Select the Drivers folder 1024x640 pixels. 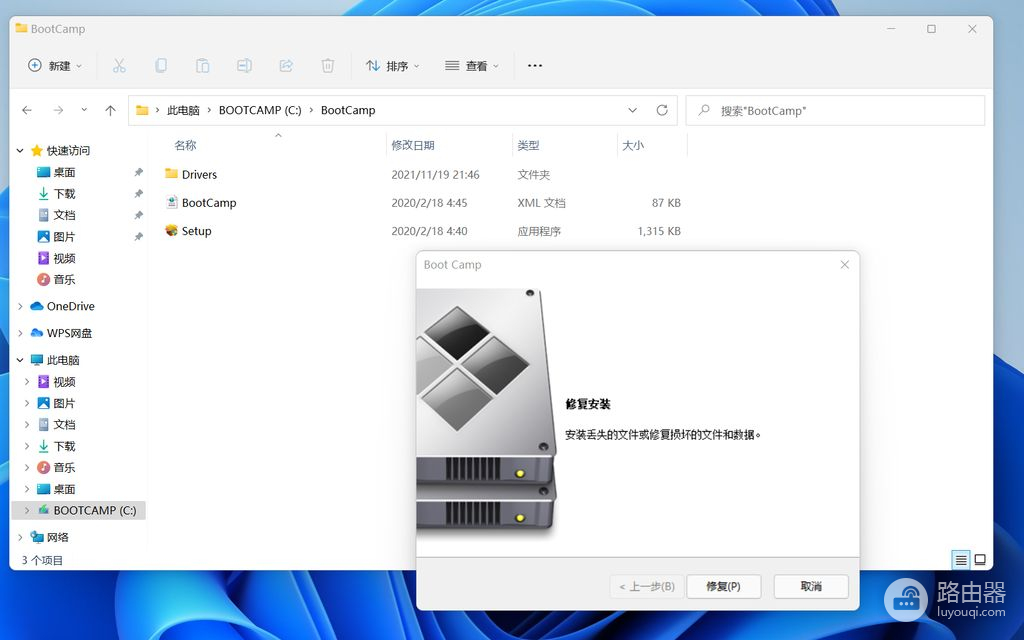point(199,175)
